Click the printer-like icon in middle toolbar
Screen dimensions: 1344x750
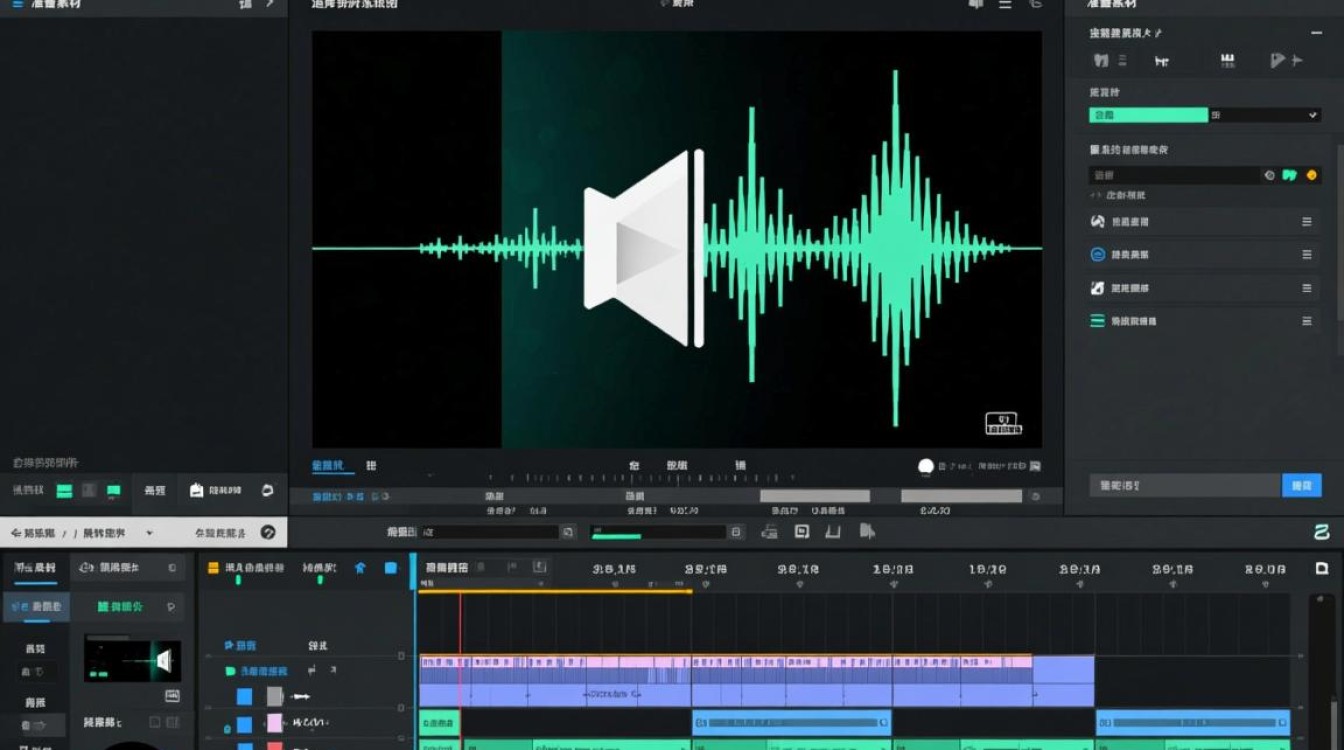point(769,532)
